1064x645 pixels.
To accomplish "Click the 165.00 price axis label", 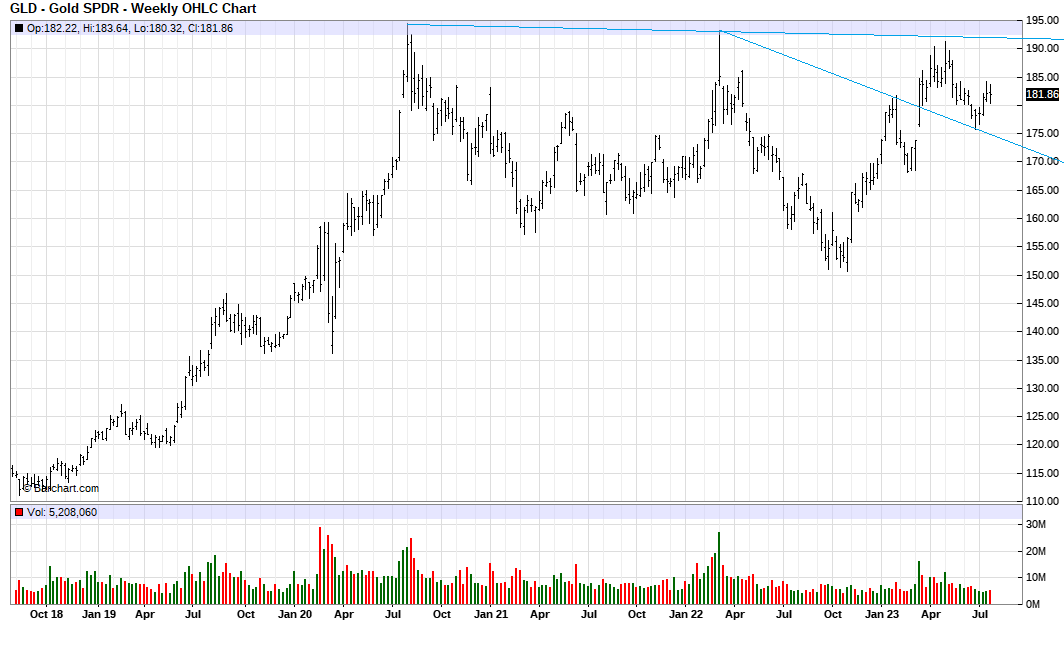I will (1042, 190).
